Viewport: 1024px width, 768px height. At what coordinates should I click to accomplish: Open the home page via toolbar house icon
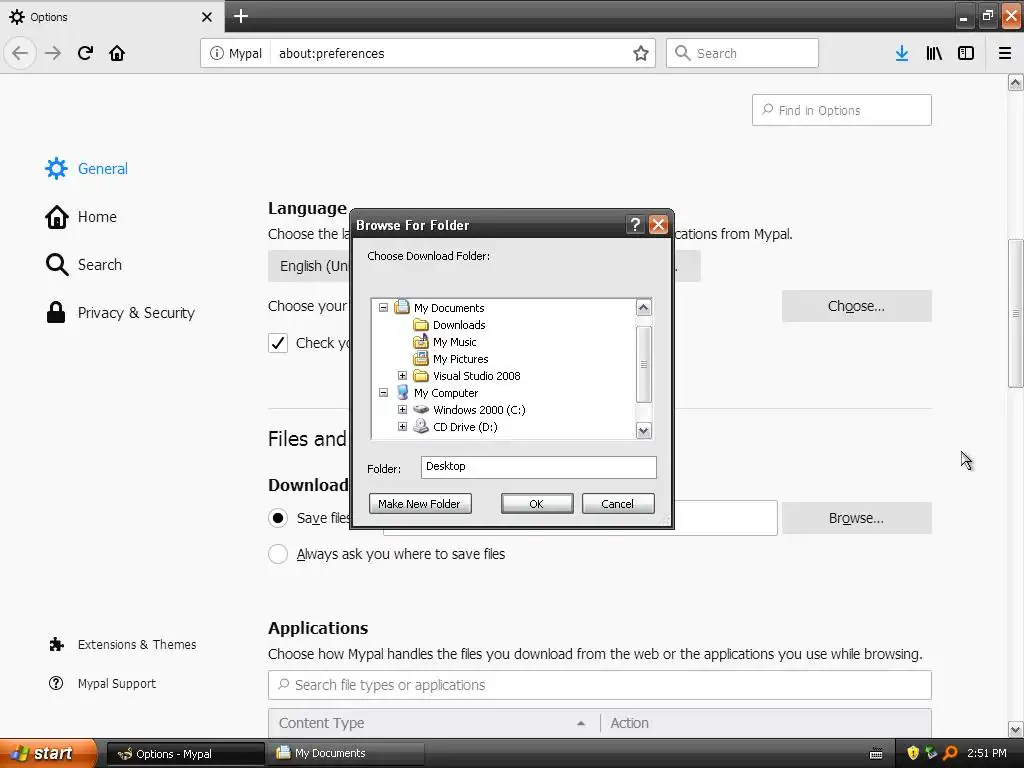[117, 53]
